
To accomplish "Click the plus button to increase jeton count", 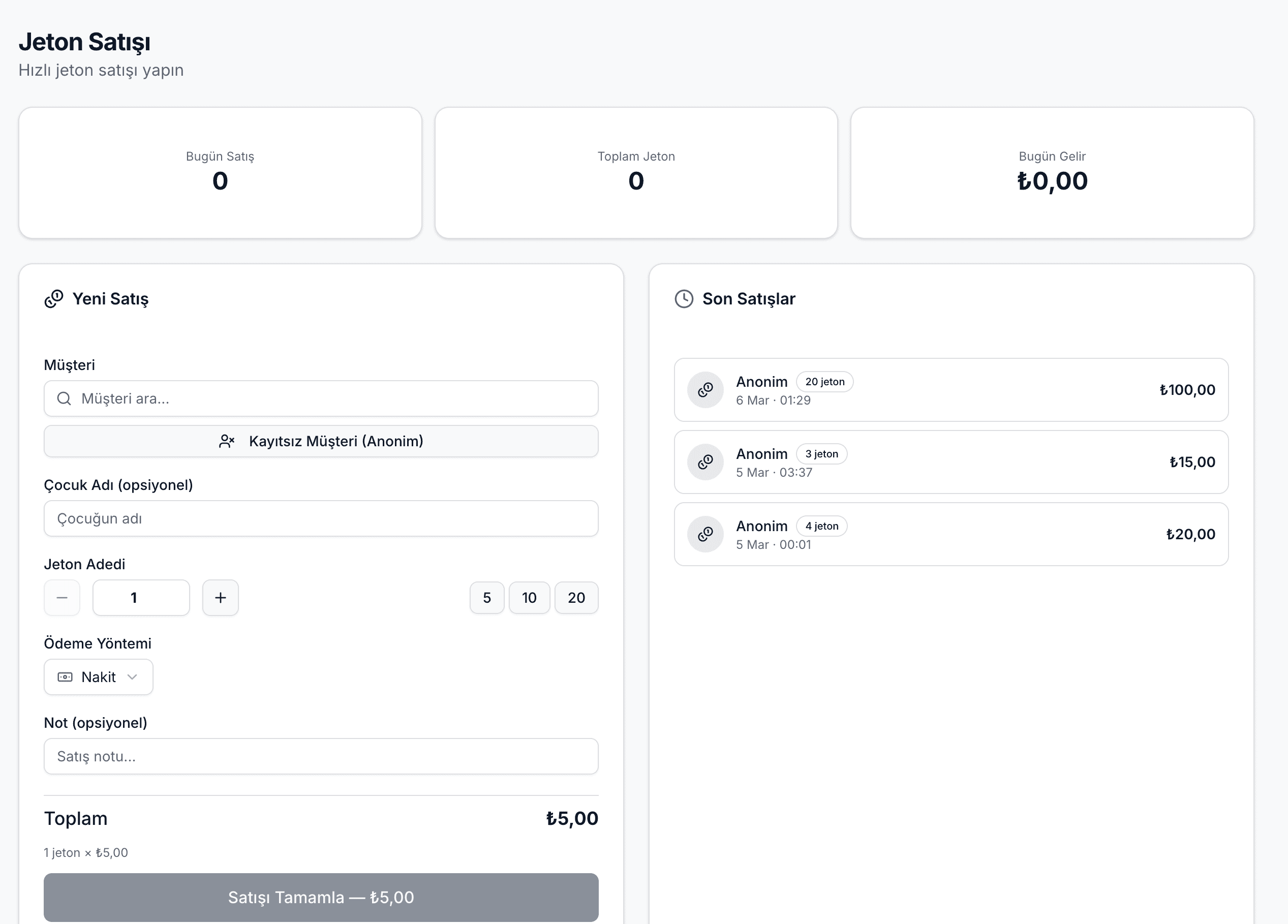I will click(x=221, y=597).
